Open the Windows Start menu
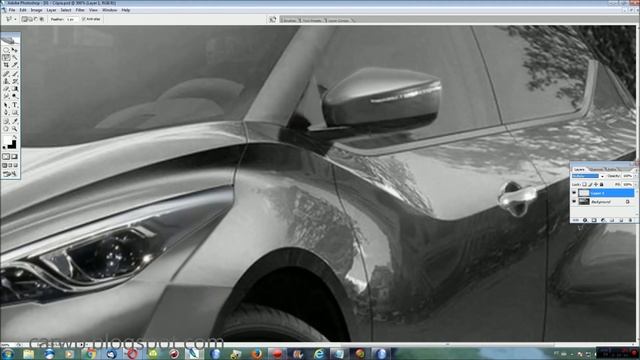 point(7,353)
